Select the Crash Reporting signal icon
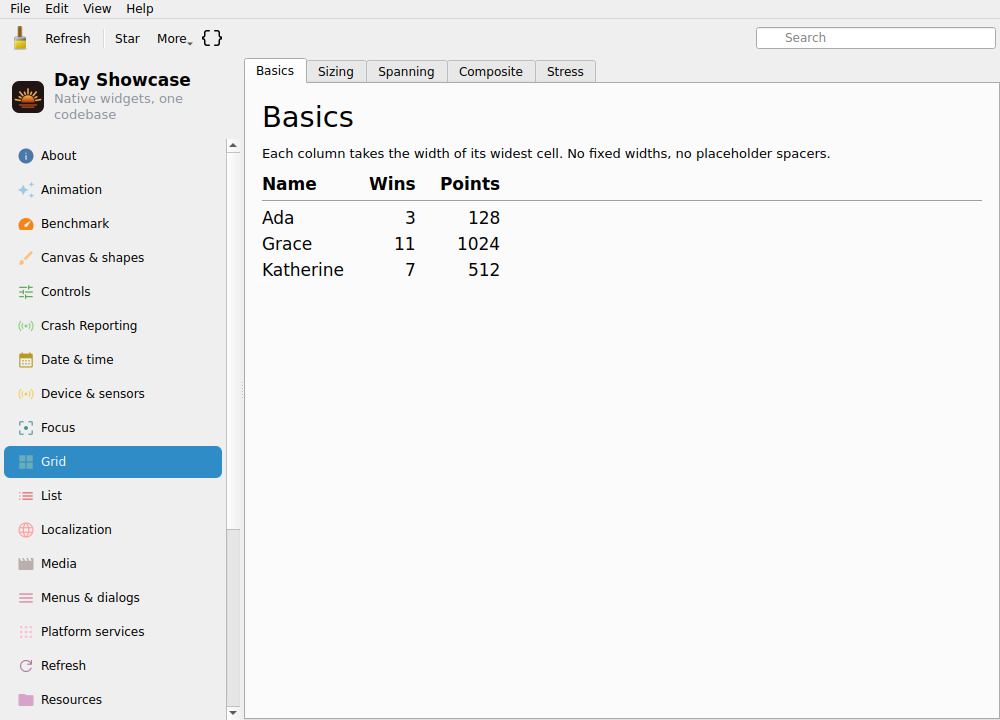The width and height of the screenshot is (1000, 720). 26,326
